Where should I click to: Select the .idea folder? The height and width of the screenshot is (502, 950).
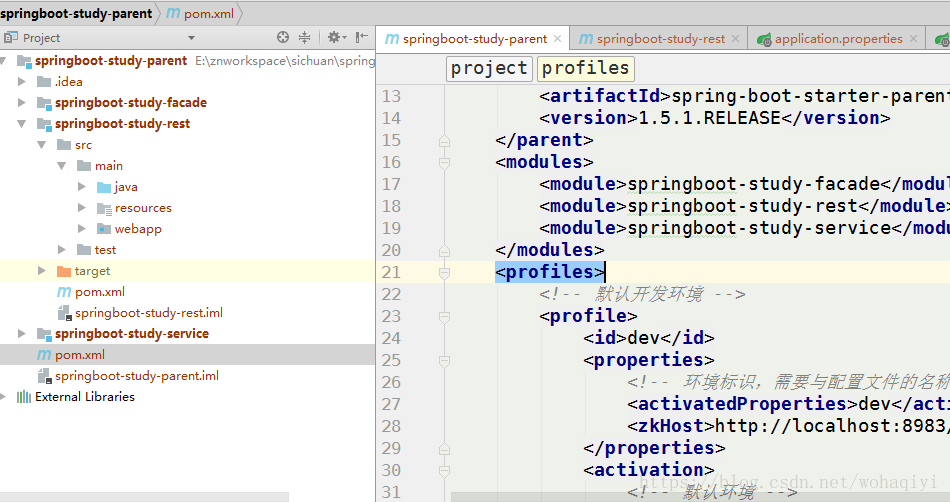(68, 82)
